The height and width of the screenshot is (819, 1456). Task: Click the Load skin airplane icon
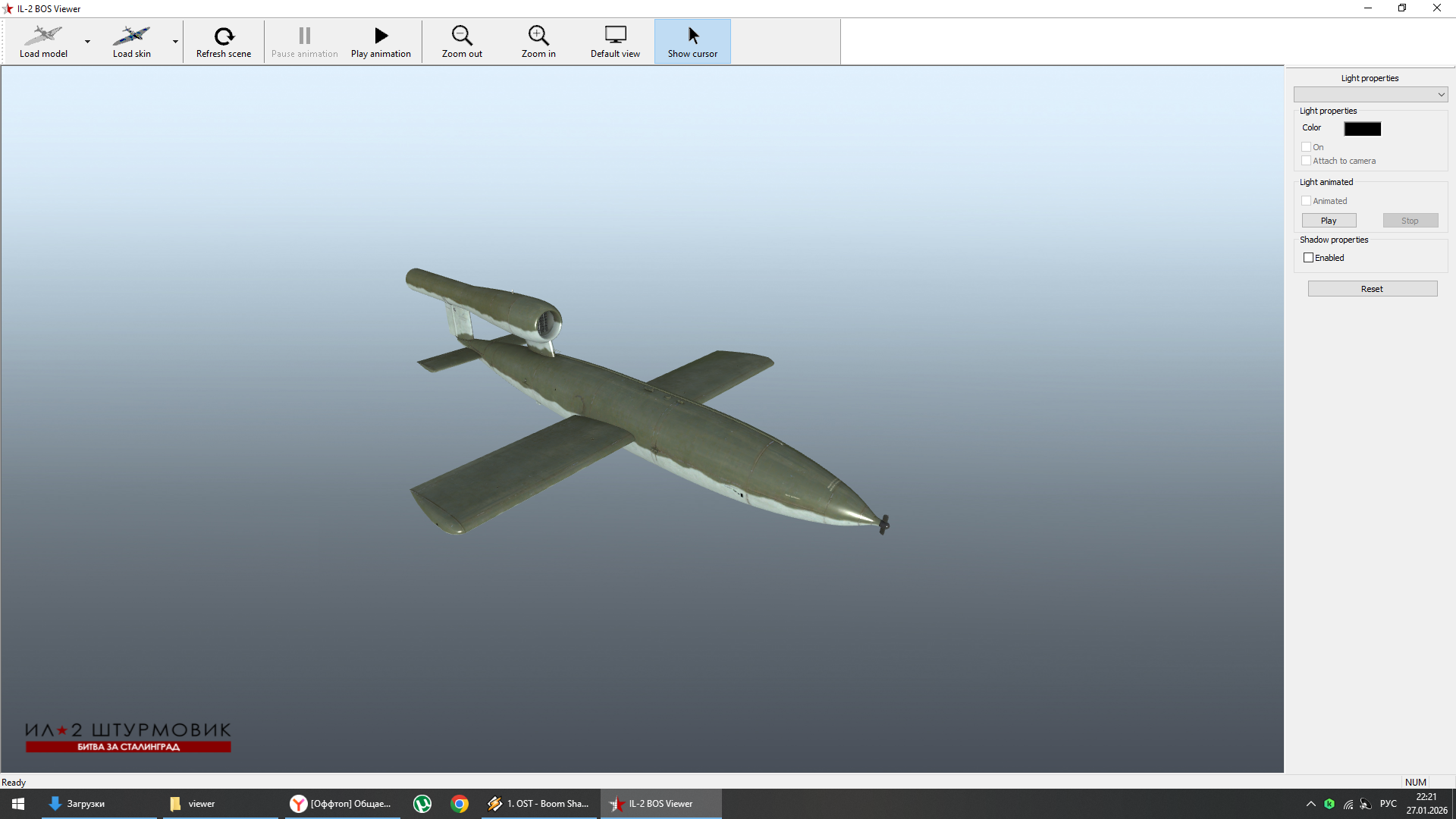click(x=131, y=36)
